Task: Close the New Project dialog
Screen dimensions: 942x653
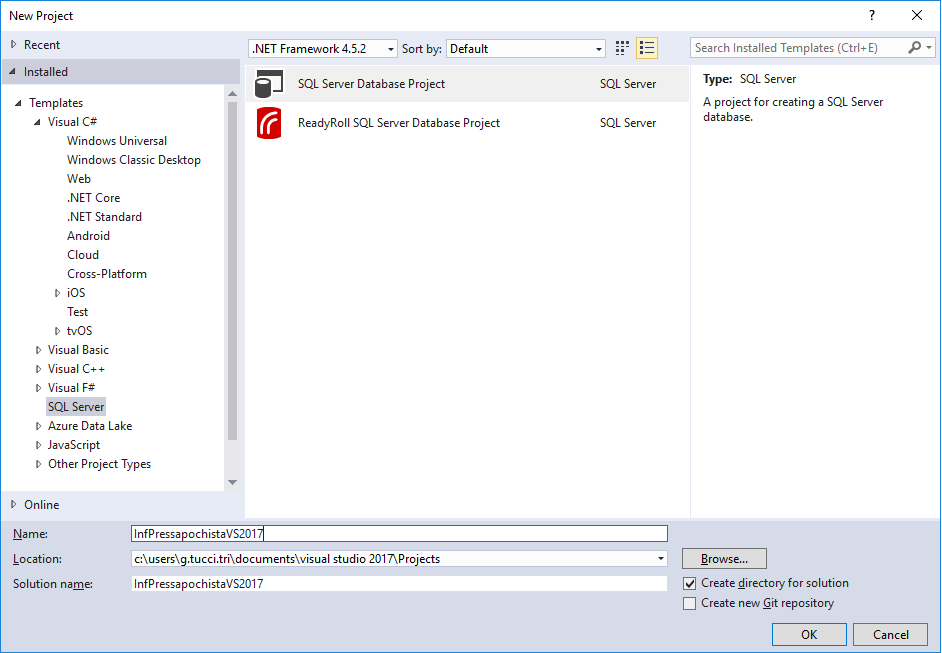Action: tap(917, 16)
